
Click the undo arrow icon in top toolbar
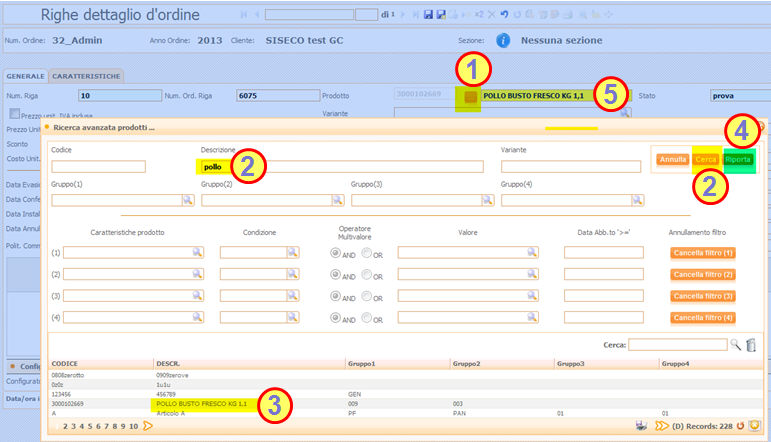pos(503,15)
